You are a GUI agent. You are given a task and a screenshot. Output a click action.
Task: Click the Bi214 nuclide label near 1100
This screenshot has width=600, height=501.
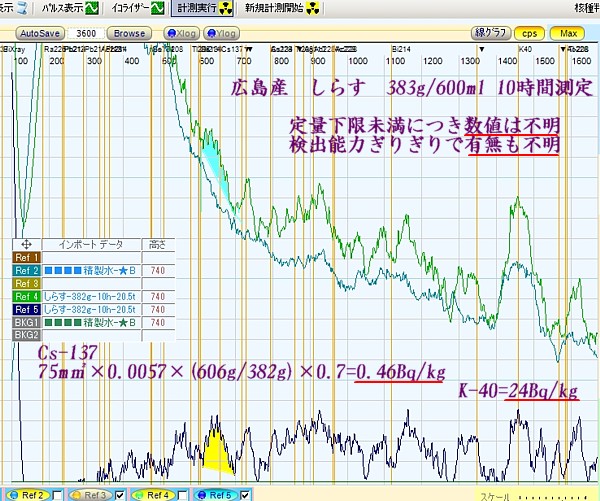(401, 49)
